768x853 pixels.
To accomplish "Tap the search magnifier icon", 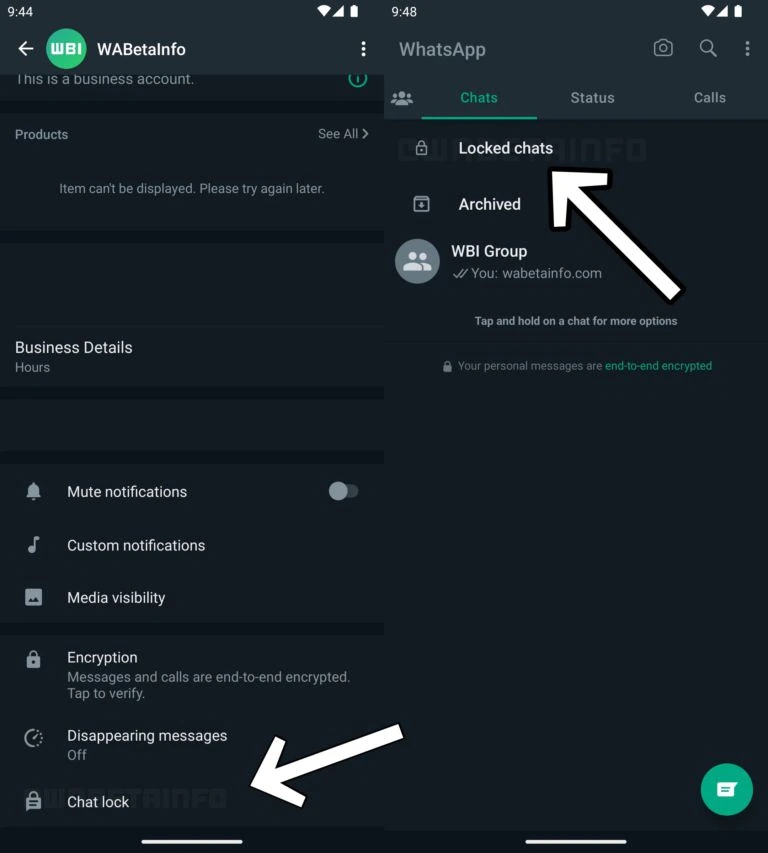I will (708, 48).
